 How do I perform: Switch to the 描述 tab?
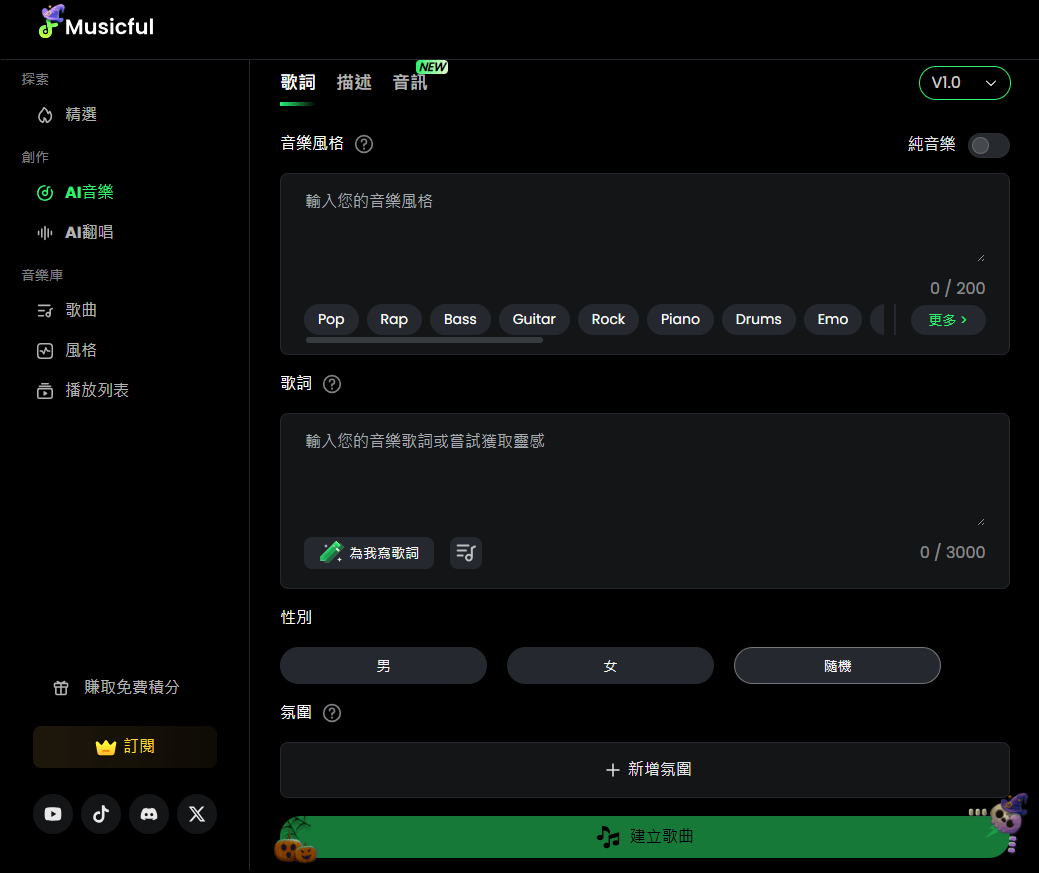click(x=354, y=83)
